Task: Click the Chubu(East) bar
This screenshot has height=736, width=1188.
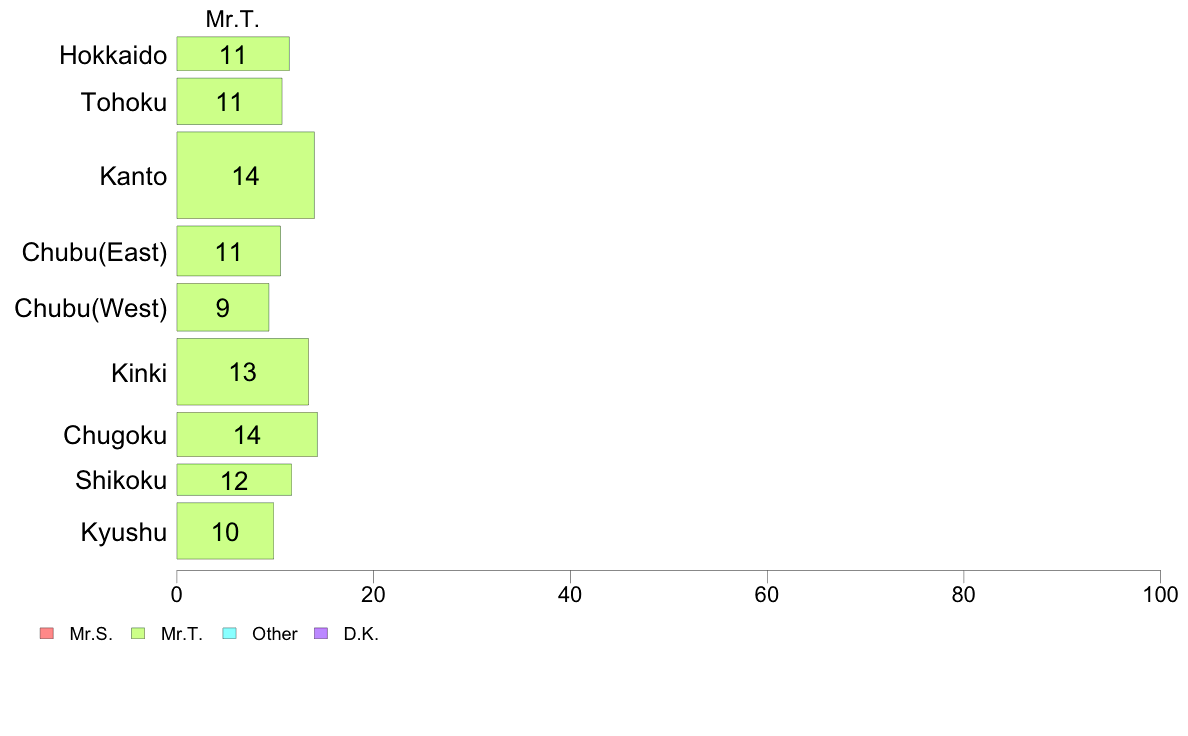Action: [229, 251]
